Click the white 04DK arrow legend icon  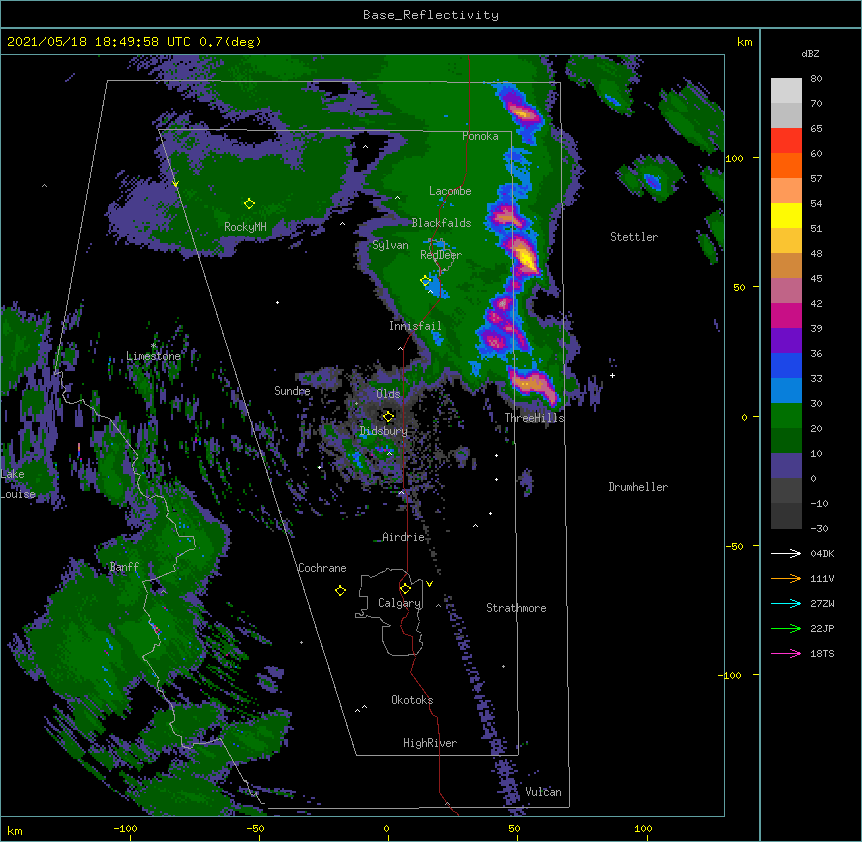pos(786,553)
